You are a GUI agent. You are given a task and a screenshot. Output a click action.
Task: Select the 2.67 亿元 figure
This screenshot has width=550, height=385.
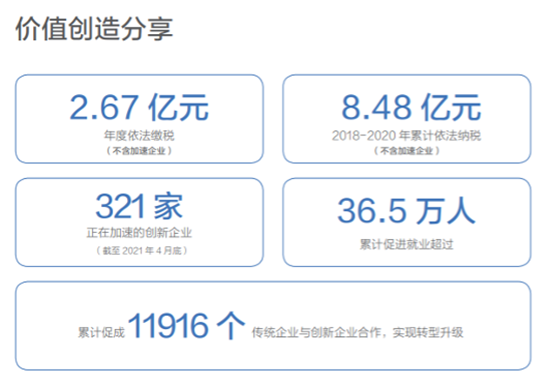click(x=139, y=107)
